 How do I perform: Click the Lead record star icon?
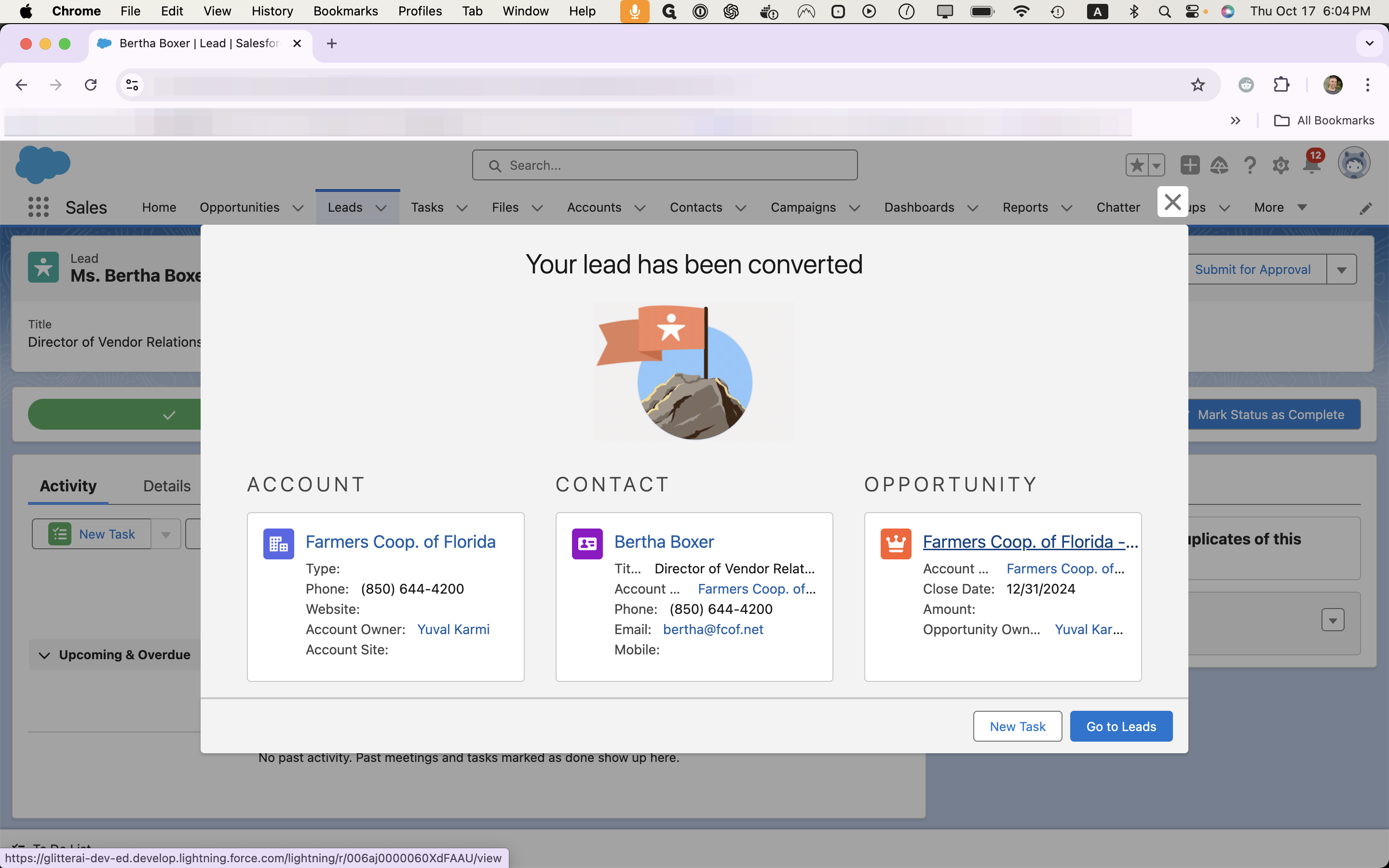43,267
